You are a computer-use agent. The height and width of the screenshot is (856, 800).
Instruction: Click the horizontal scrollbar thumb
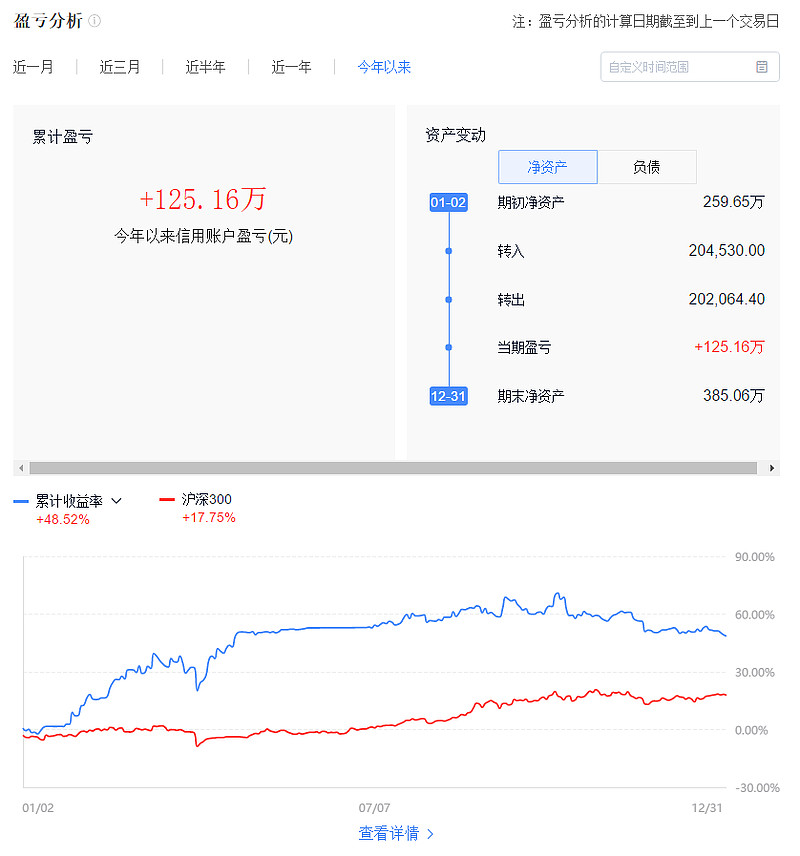tap(393, 468)
